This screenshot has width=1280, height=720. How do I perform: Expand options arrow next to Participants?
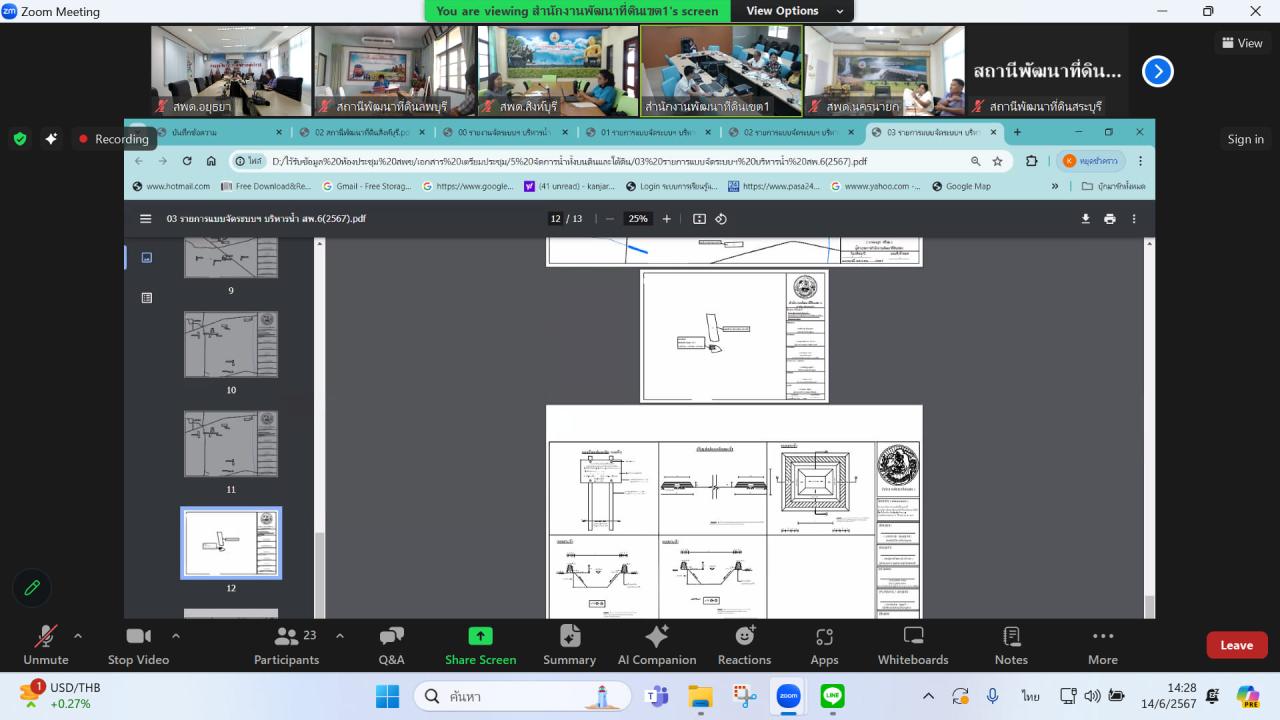339,635
